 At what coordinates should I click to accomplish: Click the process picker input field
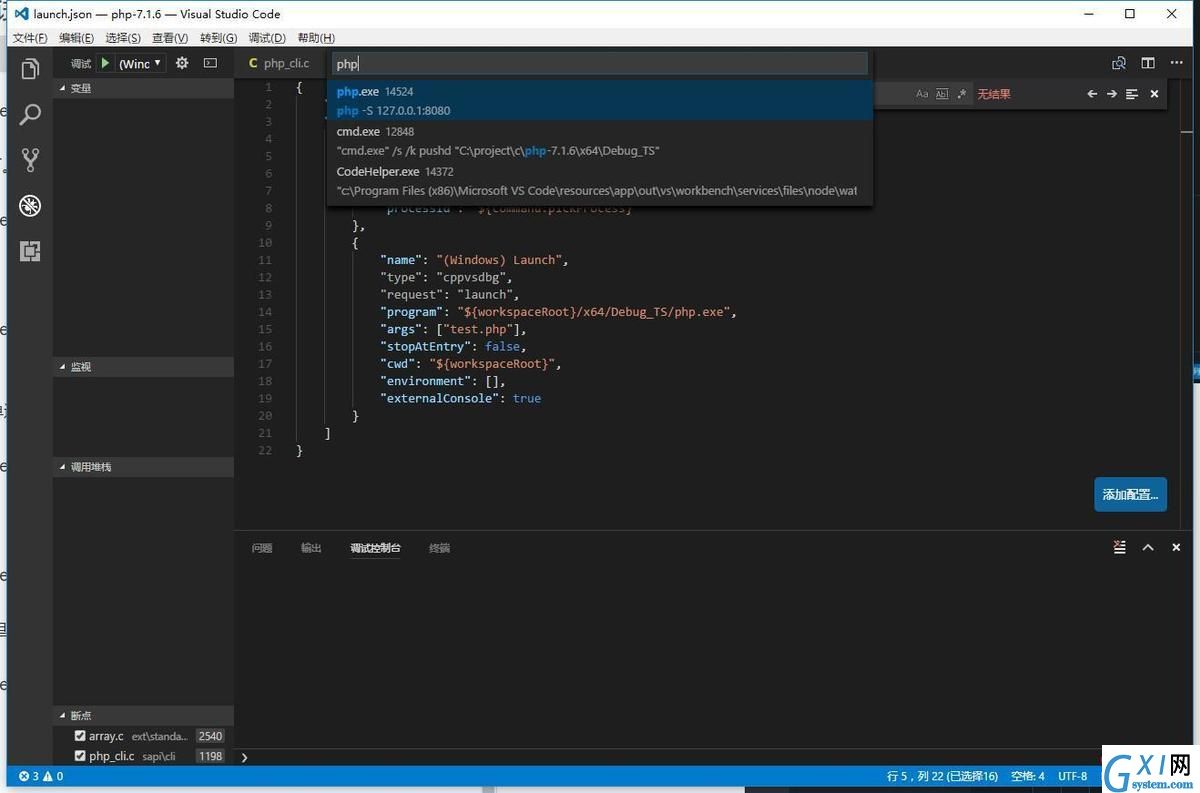coord(600,63)
